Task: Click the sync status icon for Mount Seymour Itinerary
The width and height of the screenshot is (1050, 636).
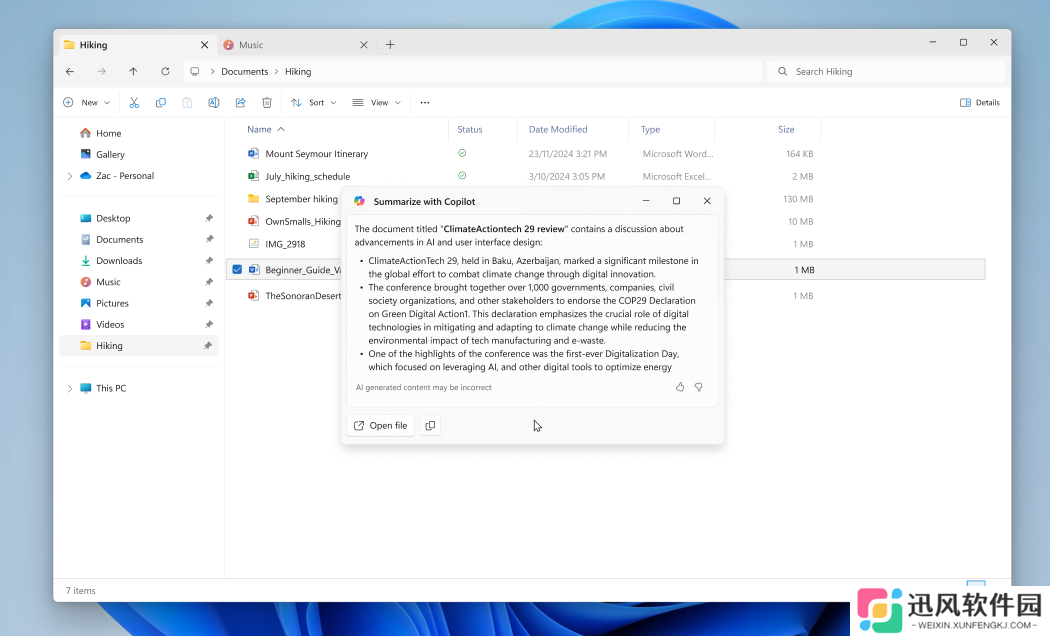Action: pos(462,153)
